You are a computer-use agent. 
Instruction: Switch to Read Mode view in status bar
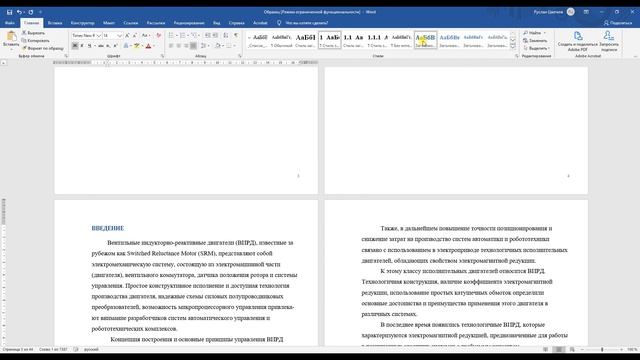[x=545, y=350]
